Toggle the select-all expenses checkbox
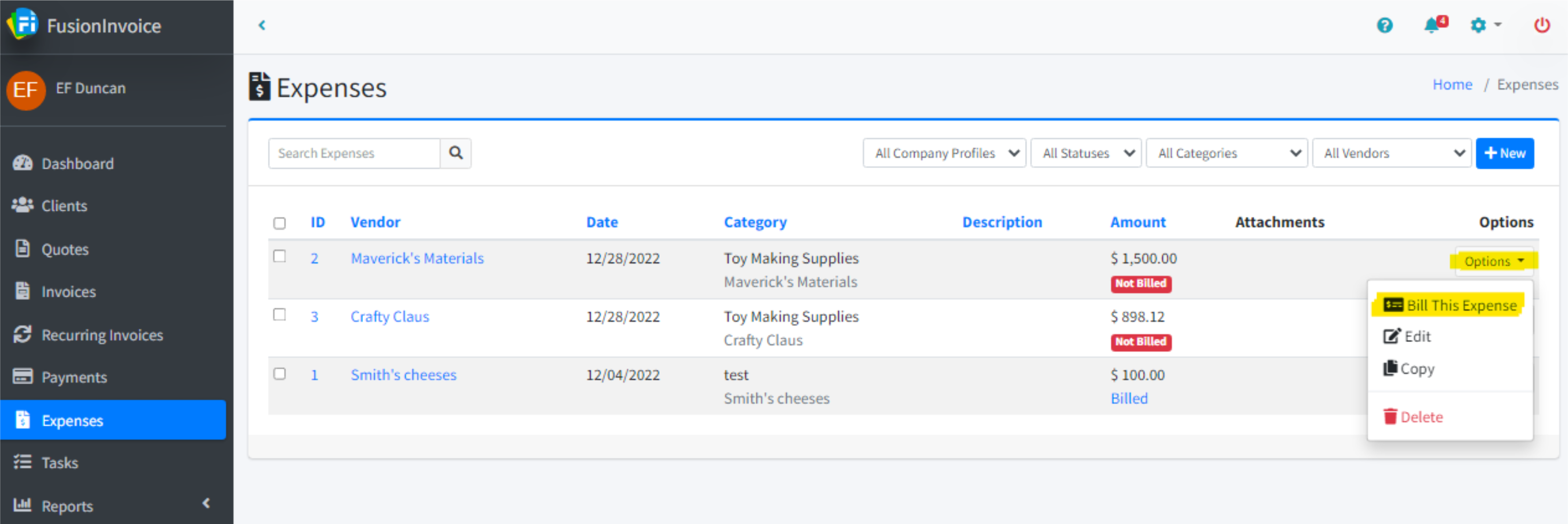The height and width of the screenshot is (524, 1568). [x=280, y=224]
